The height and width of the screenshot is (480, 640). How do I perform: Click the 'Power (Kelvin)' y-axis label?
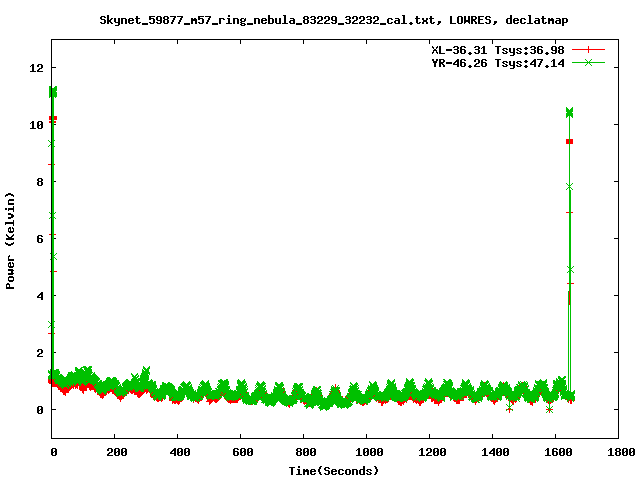[10, 241]
